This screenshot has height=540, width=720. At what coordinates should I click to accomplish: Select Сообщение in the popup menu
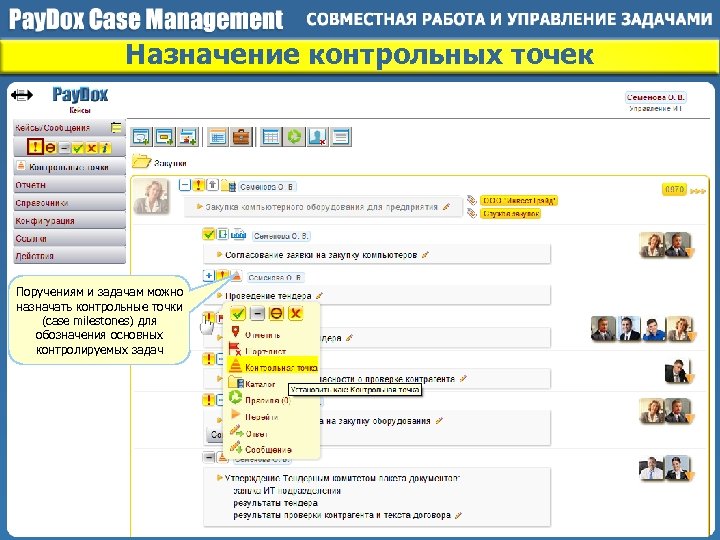click(x=268, y=449)
